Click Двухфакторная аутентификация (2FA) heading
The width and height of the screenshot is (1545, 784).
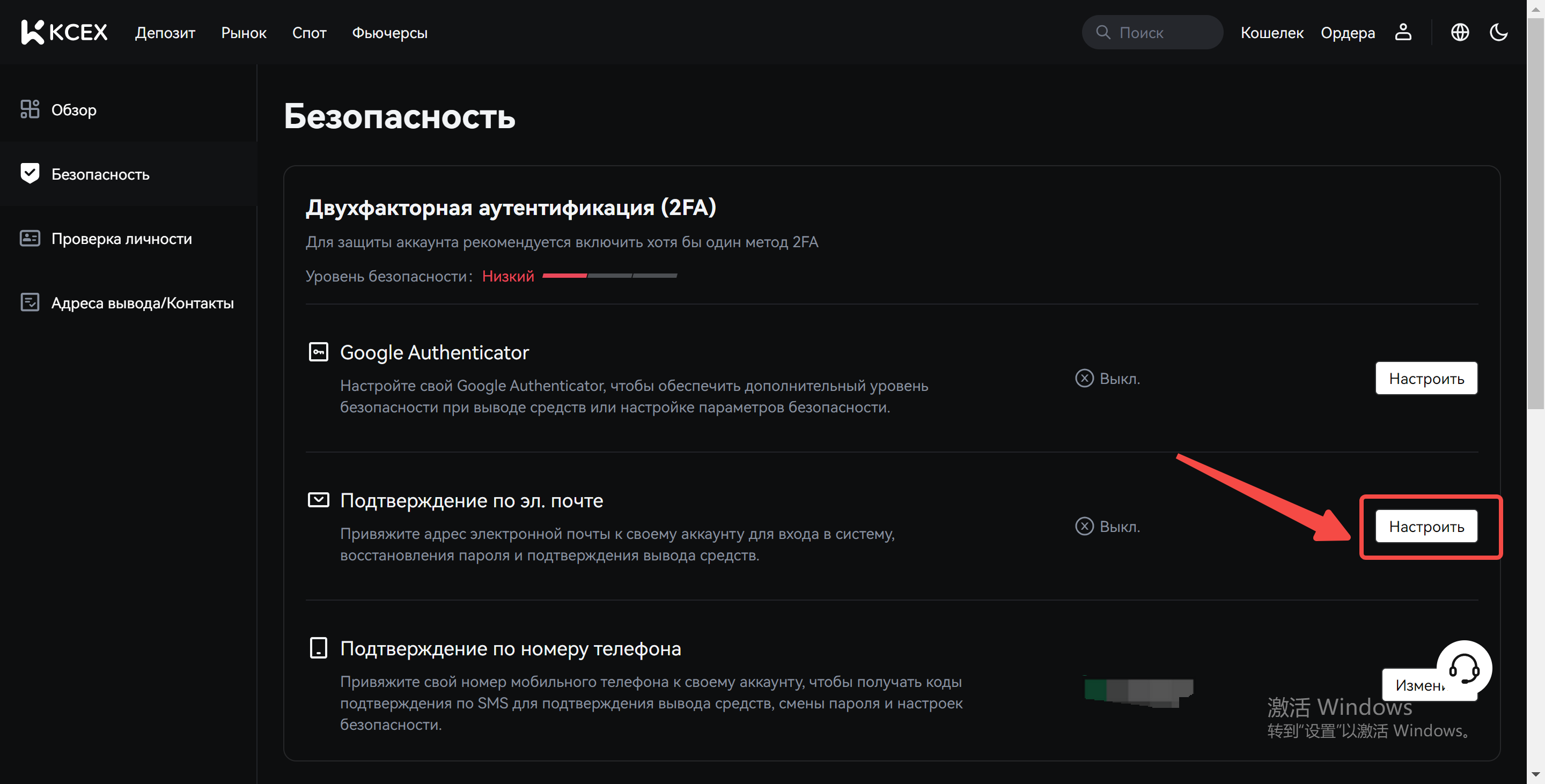[511, 208]
